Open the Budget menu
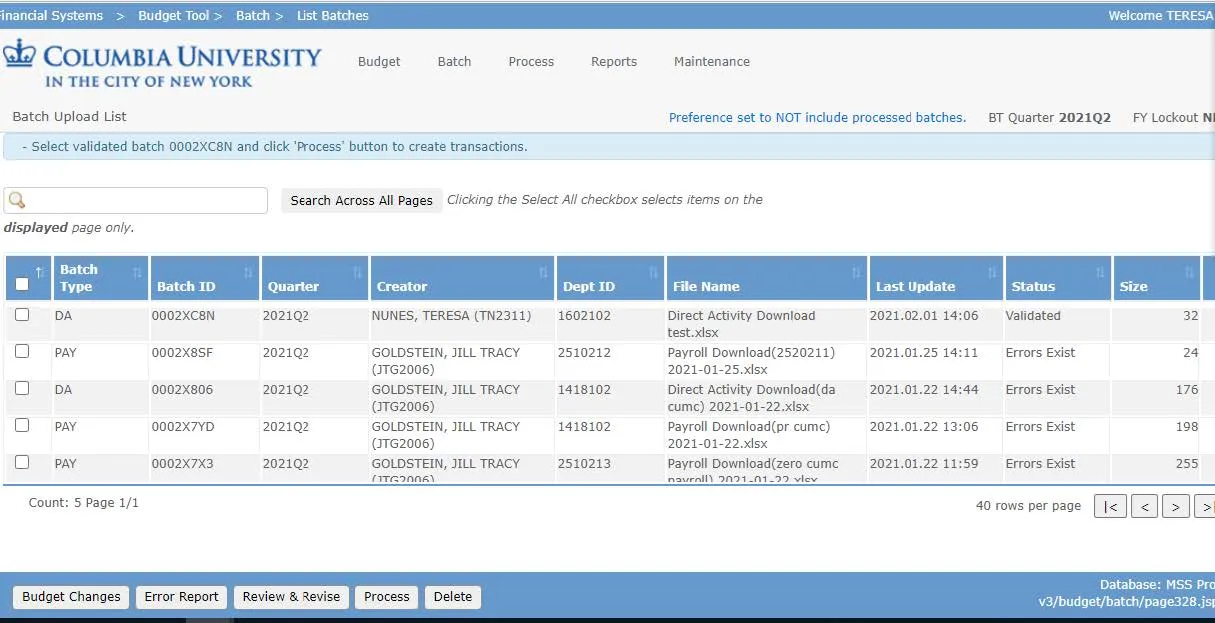 (379, 62)
